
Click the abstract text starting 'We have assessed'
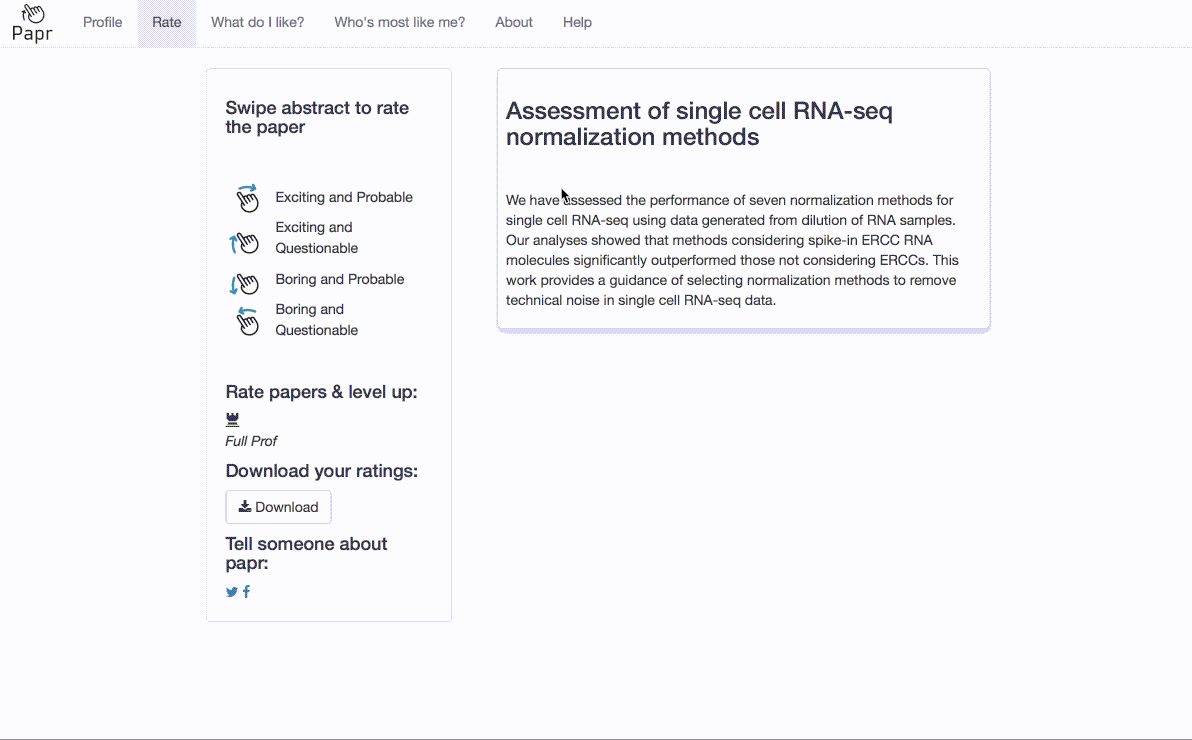[x=733, y=250]
